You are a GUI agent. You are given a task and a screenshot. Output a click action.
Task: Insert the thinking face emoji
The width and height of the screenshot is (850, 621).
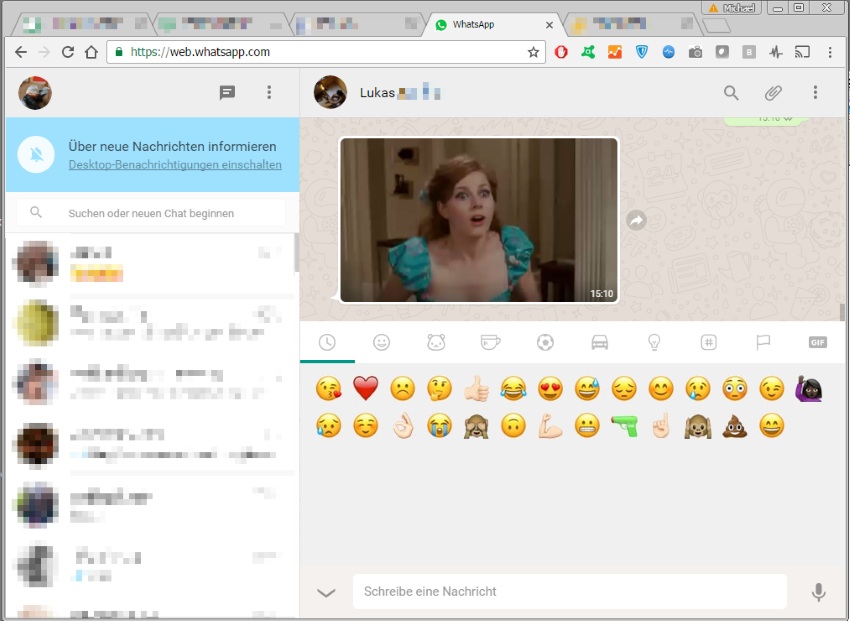click(439, 389)
